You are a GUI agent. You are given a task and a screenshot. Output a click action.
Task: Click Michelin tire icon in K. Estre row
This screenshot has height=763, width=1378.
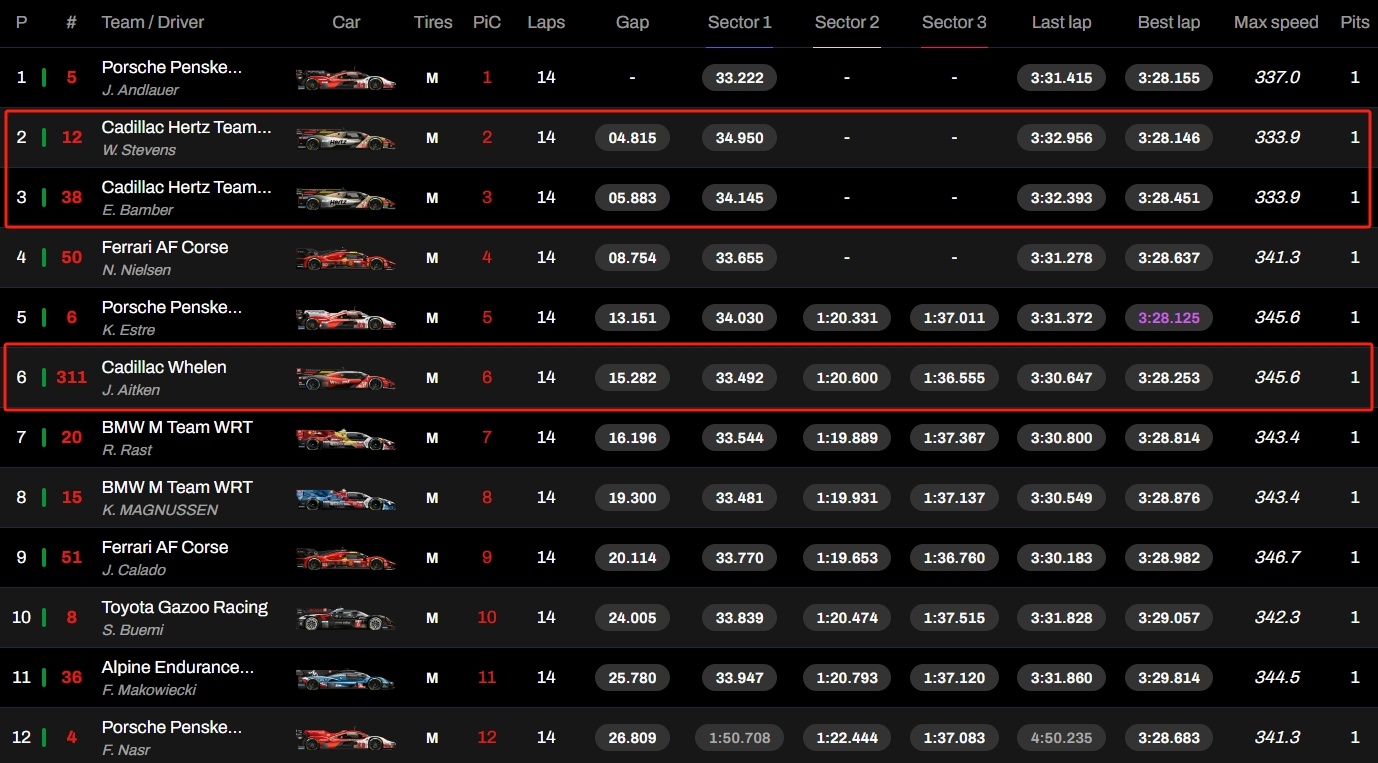click(x=432, y=318)
